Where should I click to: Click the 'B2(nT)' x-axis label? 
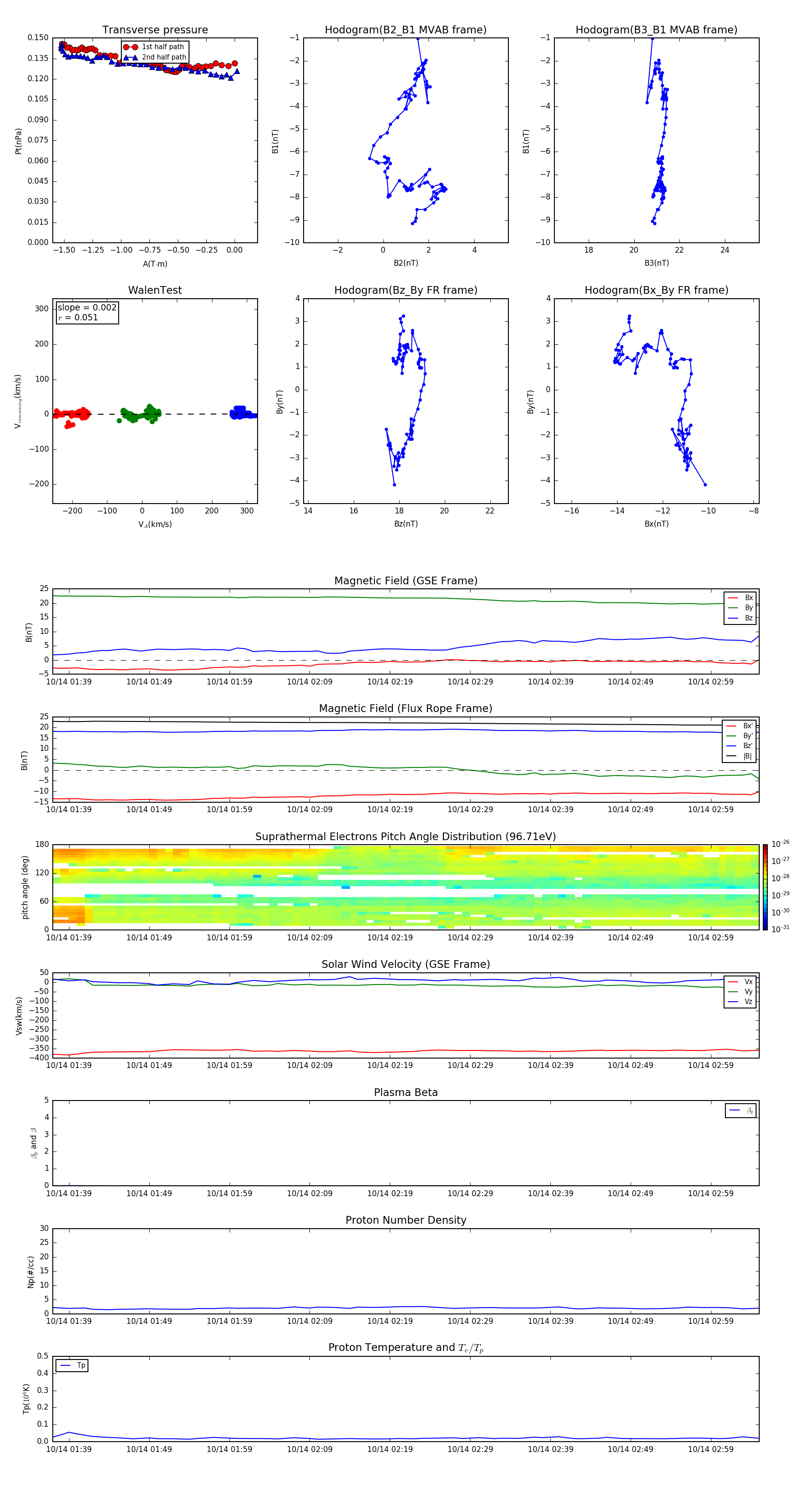[406, 264]
